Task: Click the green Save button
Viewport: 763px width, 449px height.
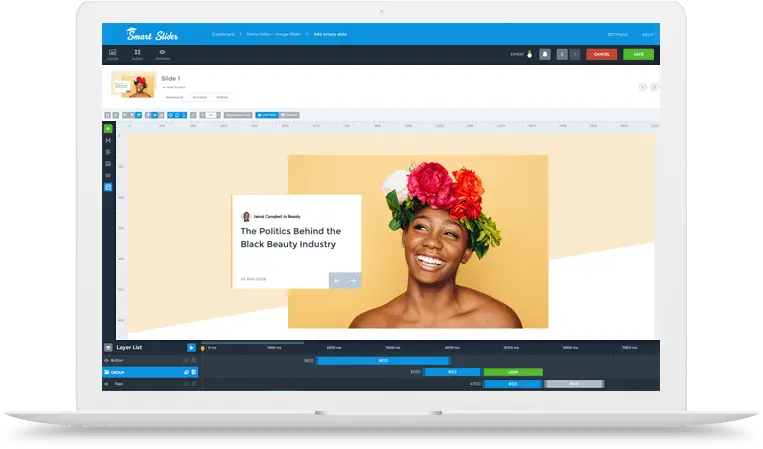Action: (638, 54)
